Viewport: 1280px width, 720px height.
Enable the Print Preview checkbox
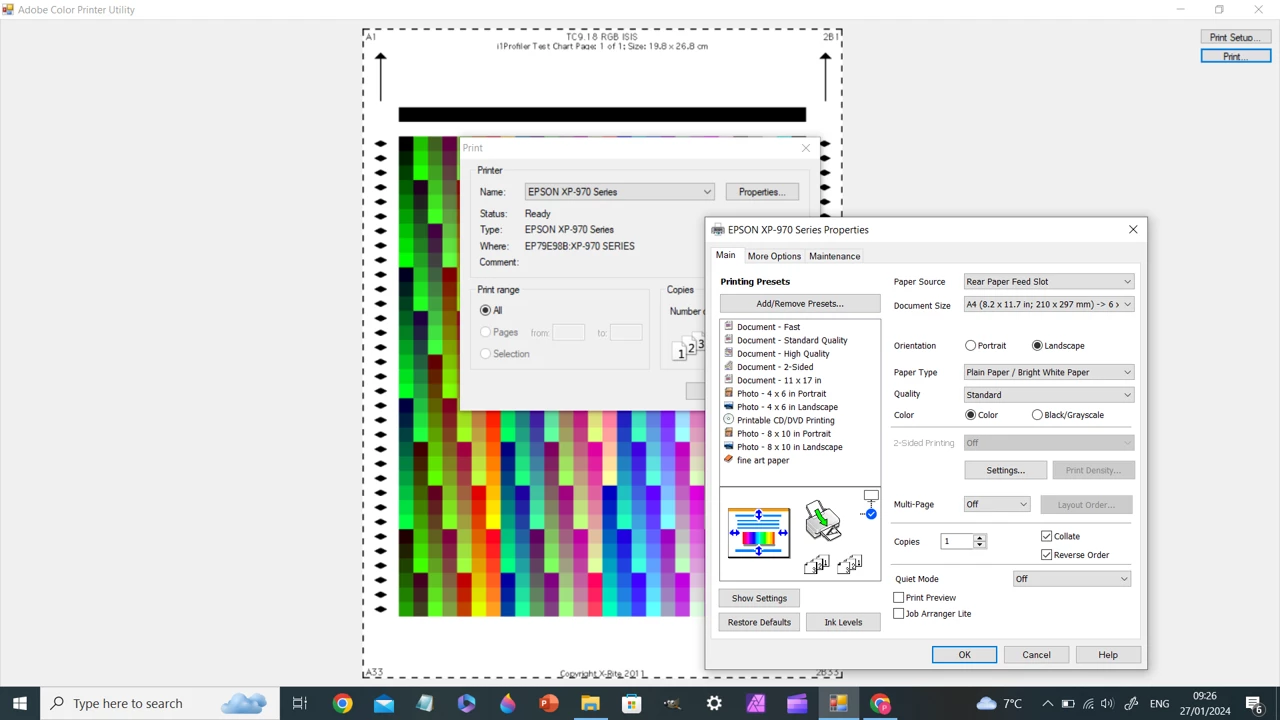click(x=899, y=598)
